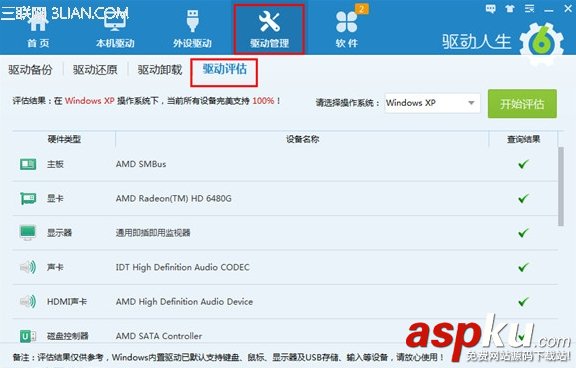Click the dropdown arrow beside Windows XP

click(x=471, y=103)
